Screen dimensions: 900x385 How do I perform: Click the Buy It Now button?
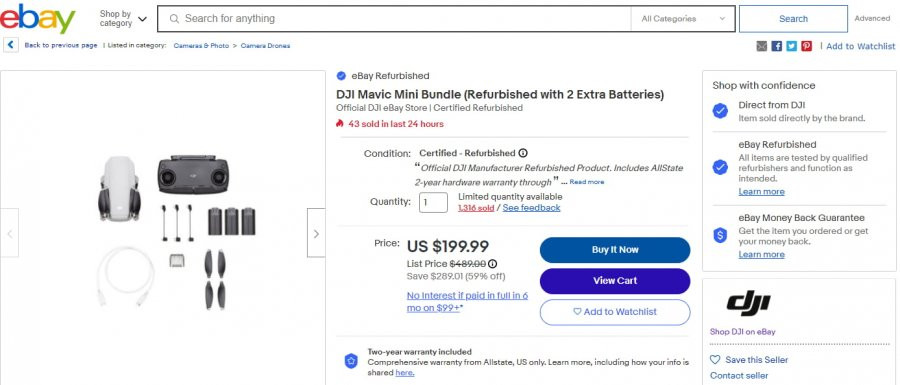click(615, 250)
